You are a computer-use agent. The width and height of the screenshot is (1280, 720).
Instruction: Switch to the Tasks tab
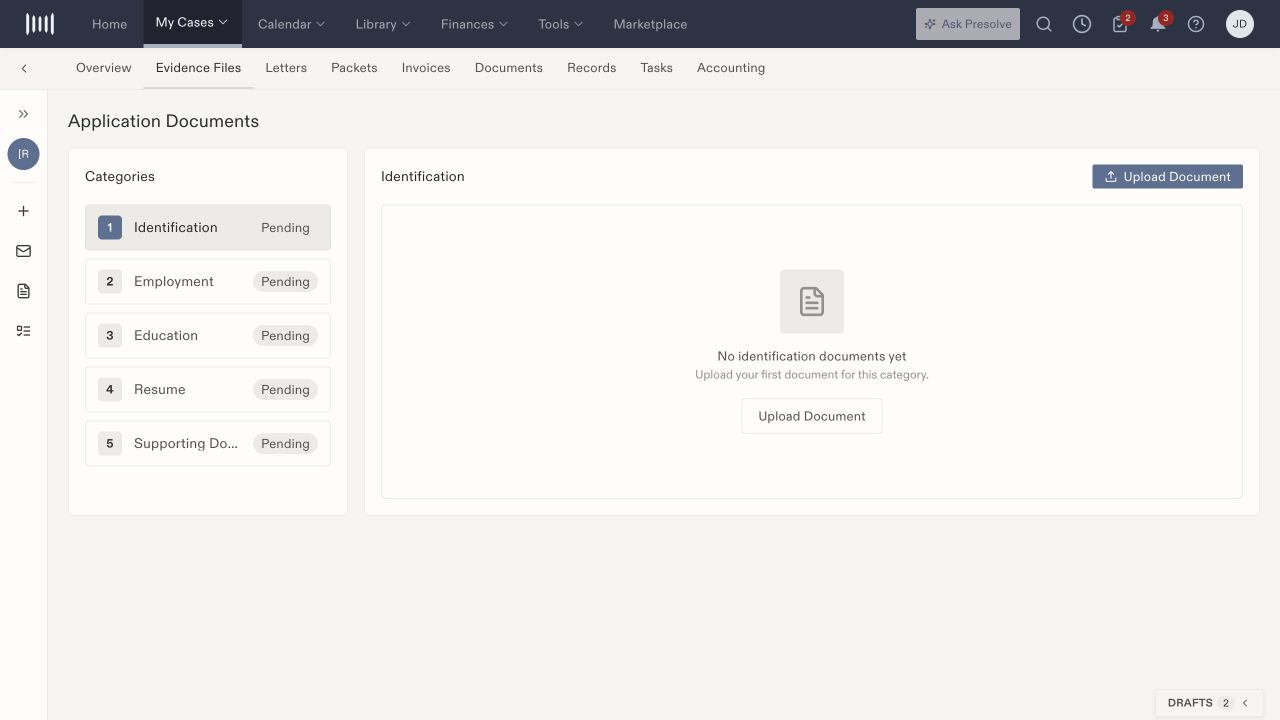657,68
